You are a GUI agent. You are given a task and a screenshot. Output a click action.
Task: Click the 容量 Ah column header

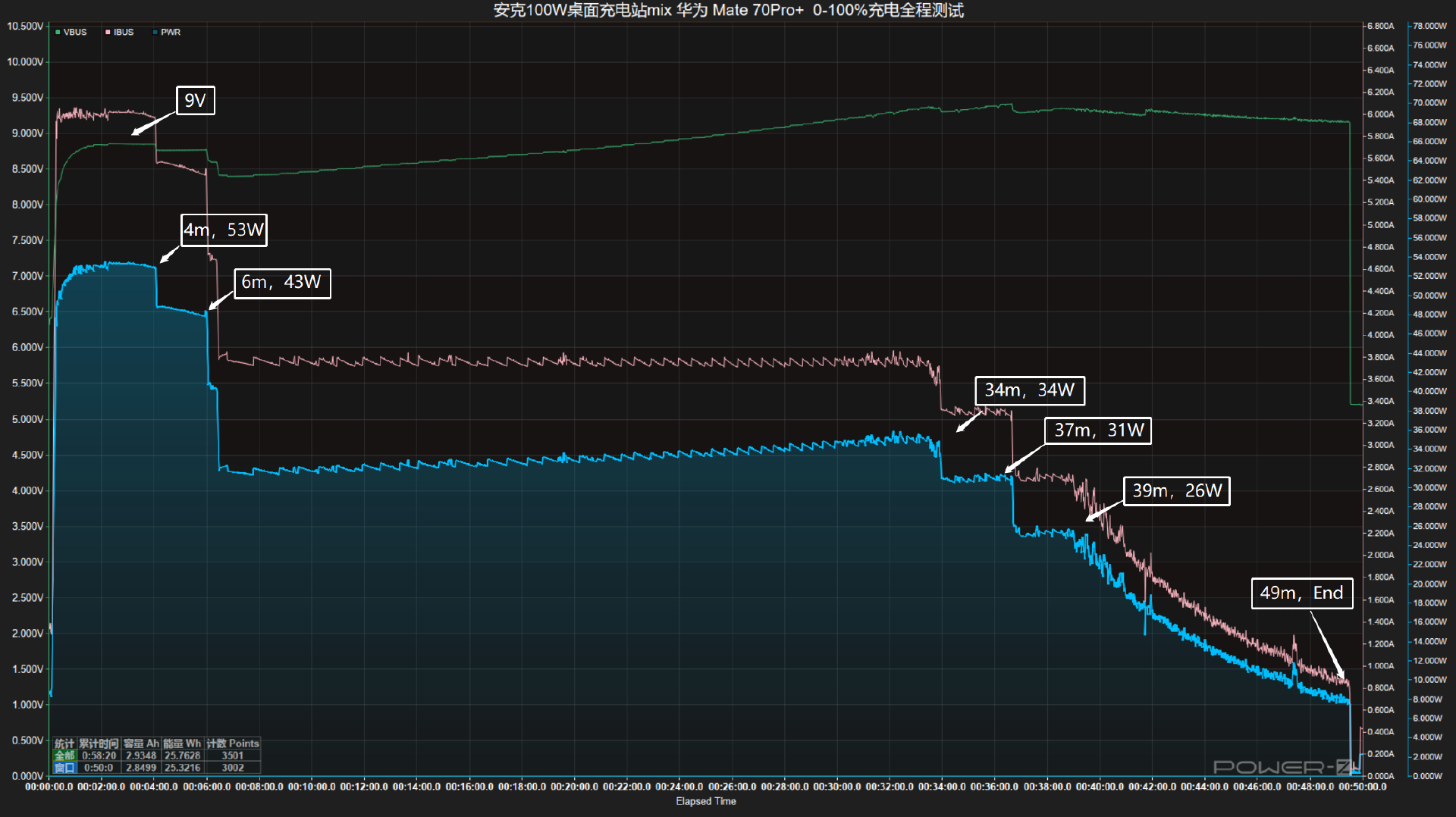click(x=141, y=743)
